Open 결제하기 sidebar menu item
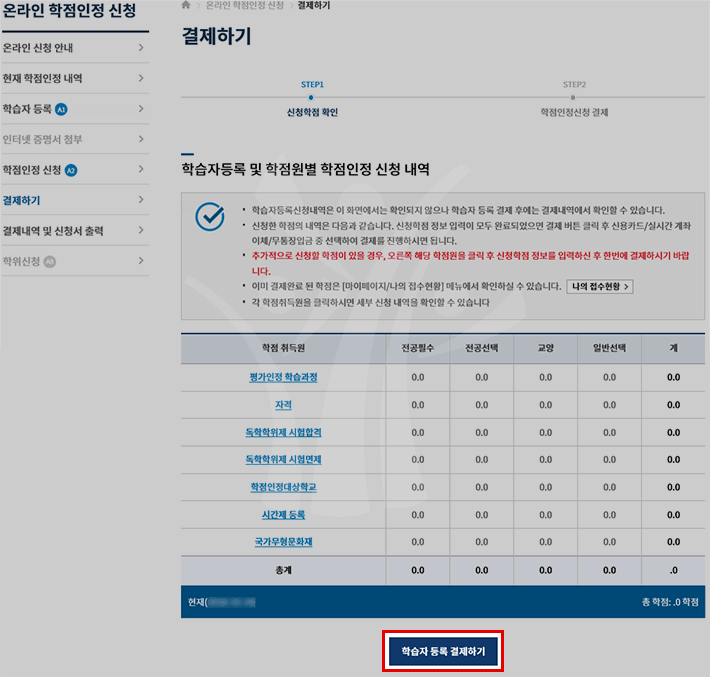This screenshot has width=710, height=677. tap(22, 200)
